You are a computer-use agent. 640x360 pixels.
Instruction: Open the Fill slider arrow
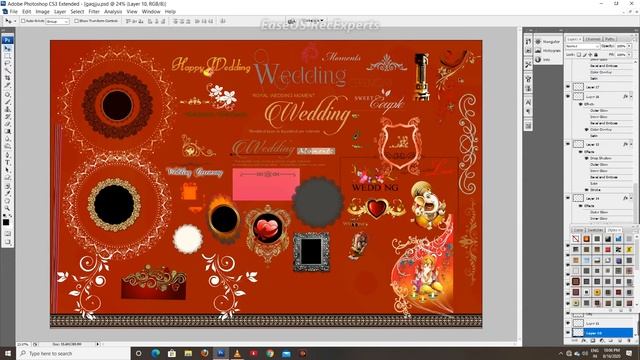(x=629, y=54)
